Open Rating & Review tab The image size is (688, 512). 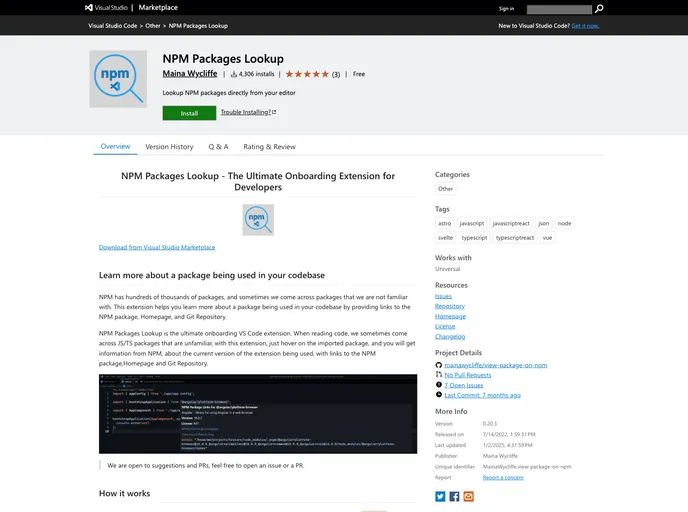(269, 147)
